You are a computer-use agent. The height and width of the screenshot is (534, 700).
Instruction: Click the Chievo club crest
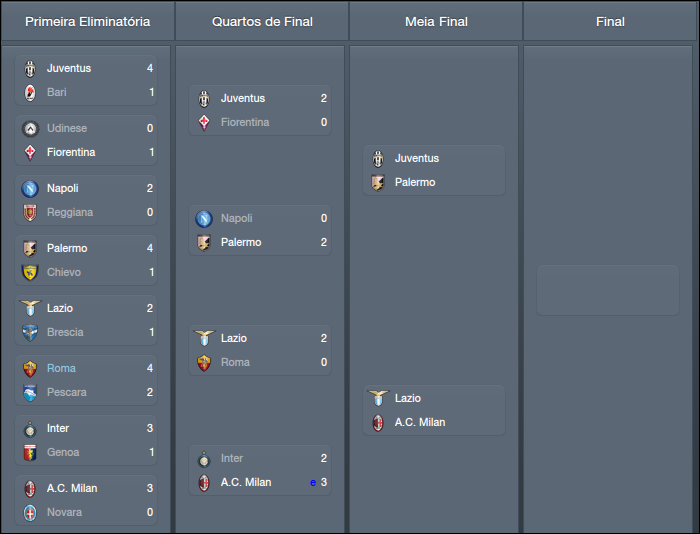pyautogui.click(x=30, y=273)
